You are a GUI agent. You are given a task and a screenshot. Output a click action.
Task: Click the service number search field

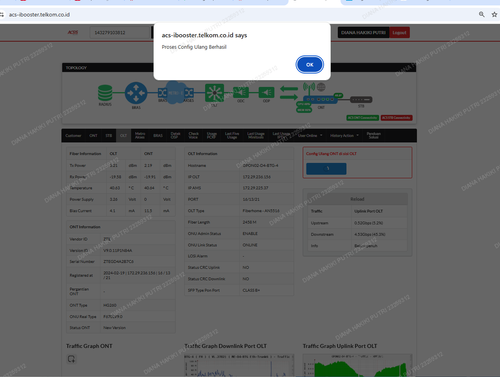point(120,33)
